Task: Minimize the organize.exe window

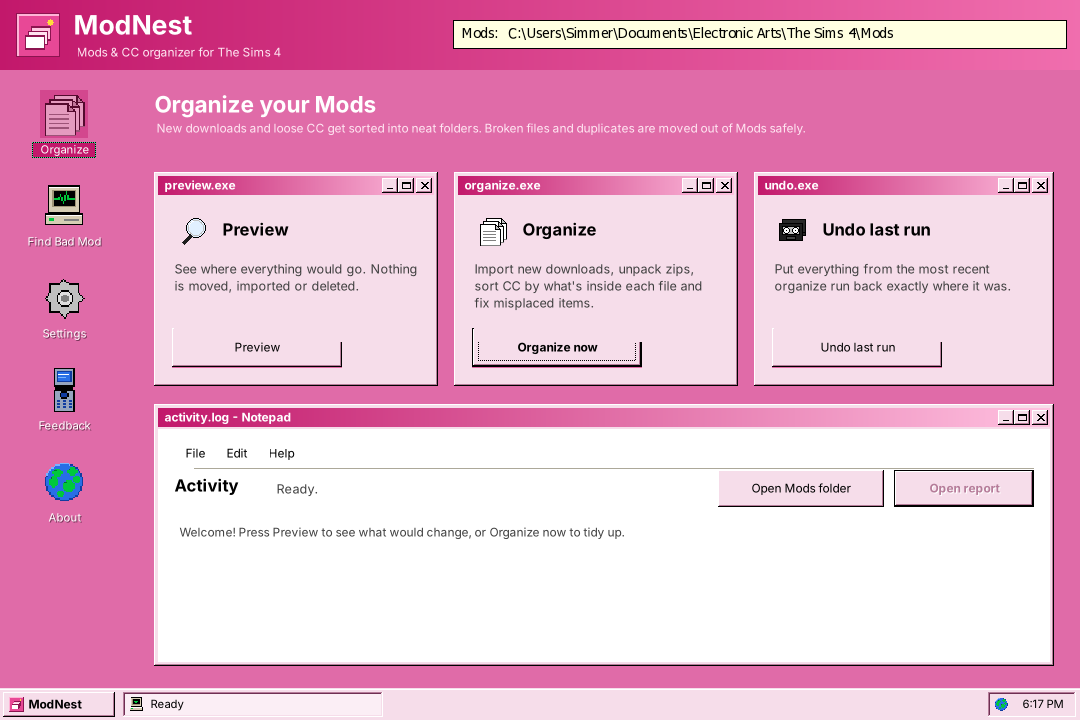Action: tap(689, 185)
